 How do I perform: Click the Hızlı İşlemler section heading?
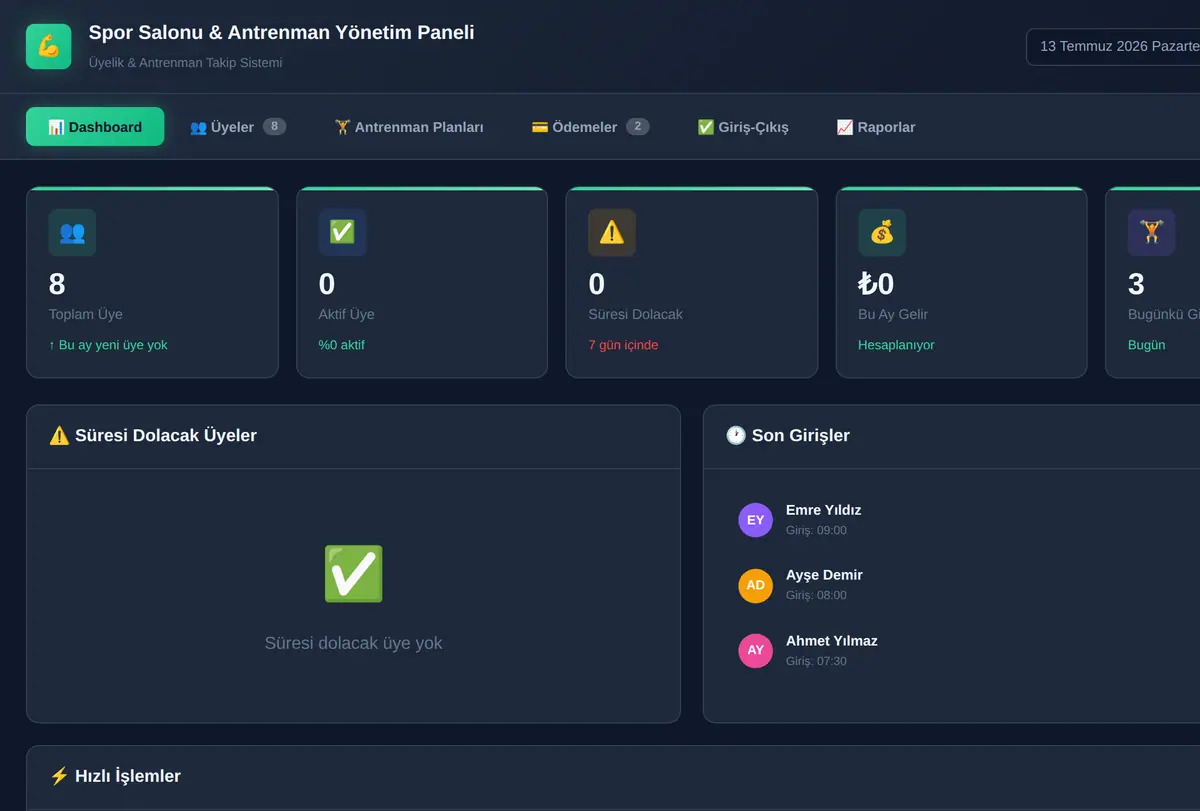(115, 776)
